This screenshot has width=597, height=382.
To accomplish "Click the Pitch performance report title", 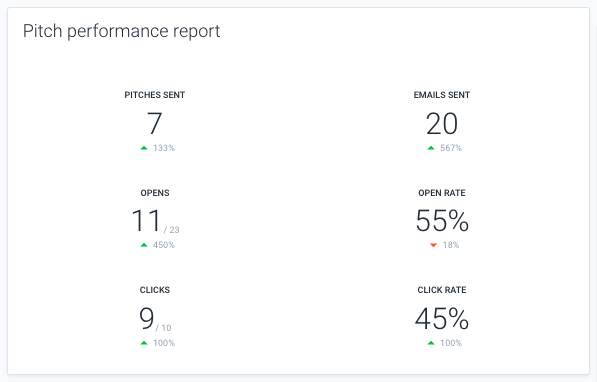I will click(121, 31).
